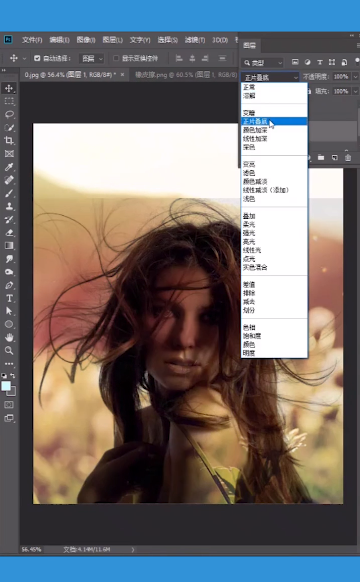Filter layers by adjustment layer icon

tap(307, 62)
